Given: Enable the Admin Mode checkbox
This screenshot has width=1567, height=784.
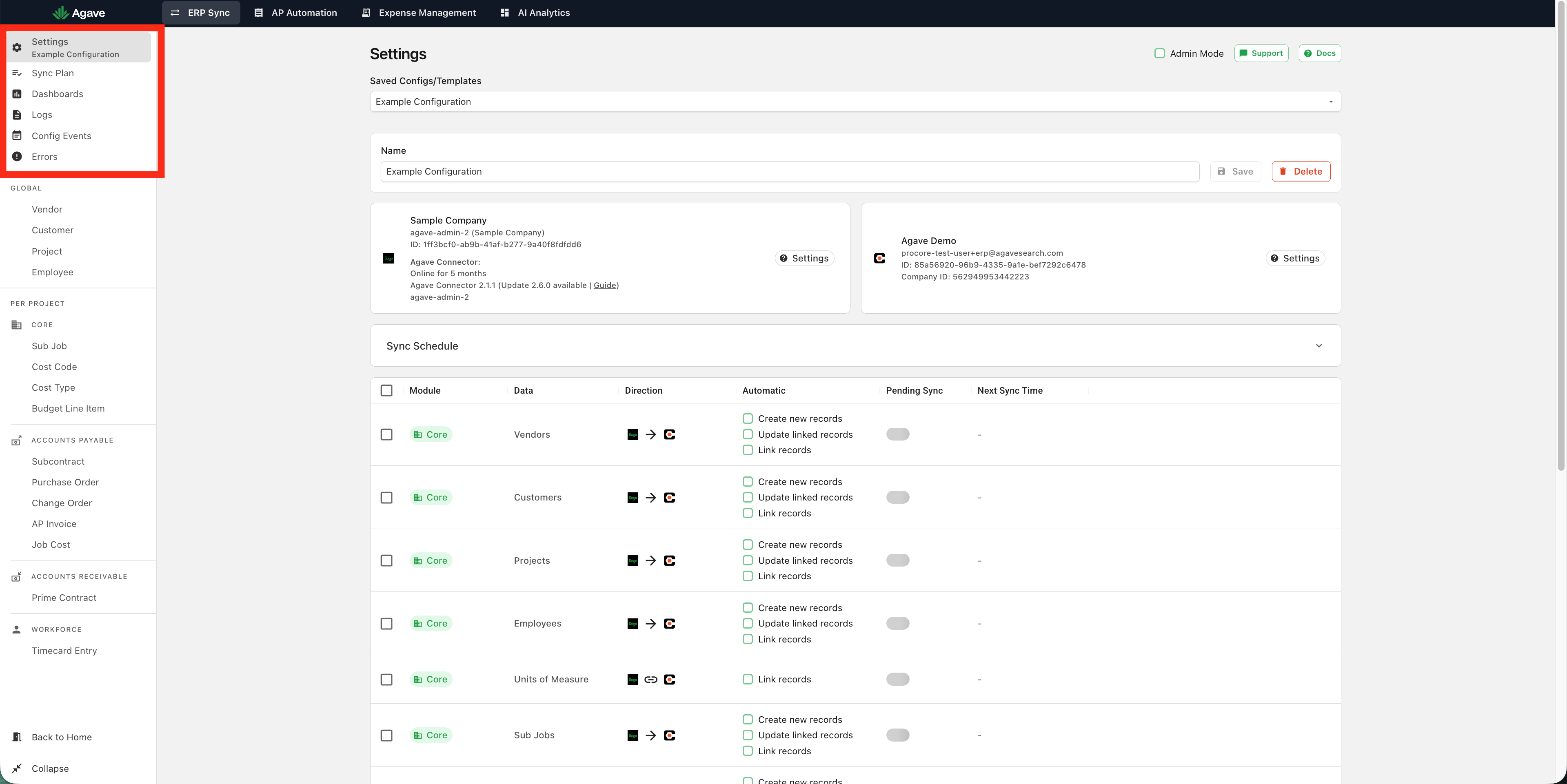Looking at the screenshot, I should pyautogui.click(x=1159, y=53).
